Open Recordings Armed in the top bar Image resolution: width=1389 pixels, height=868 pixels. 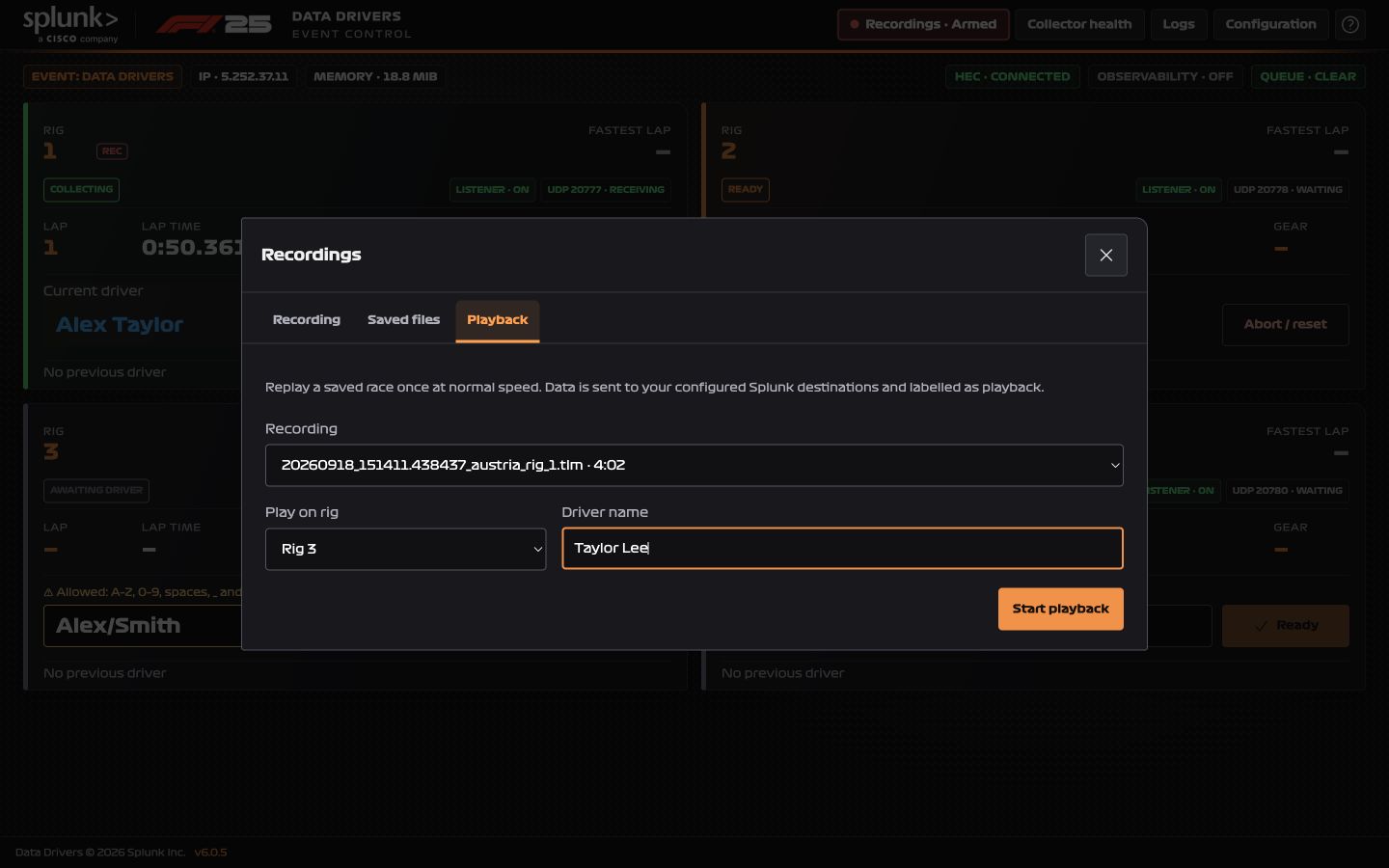923,25
